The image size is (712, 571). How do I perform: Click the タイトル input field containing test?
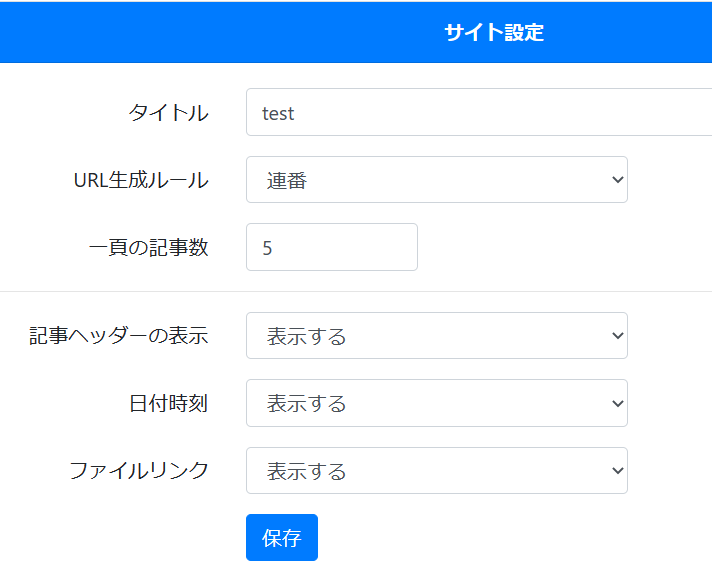478,113
